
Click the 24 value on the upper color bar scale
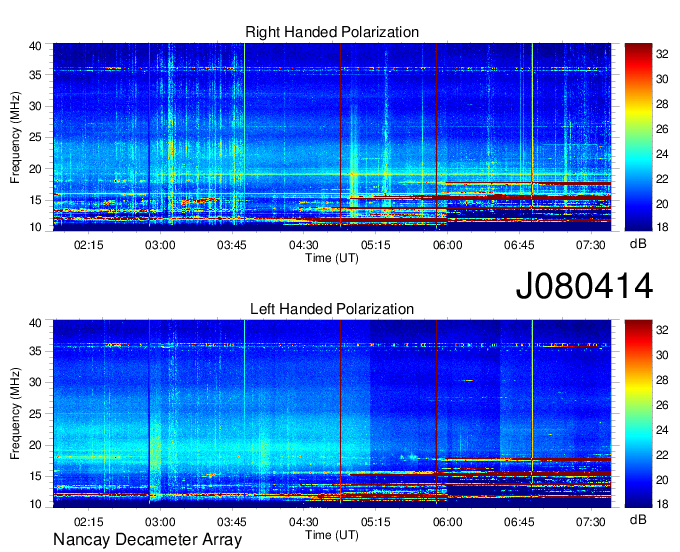tap(662, 154)
